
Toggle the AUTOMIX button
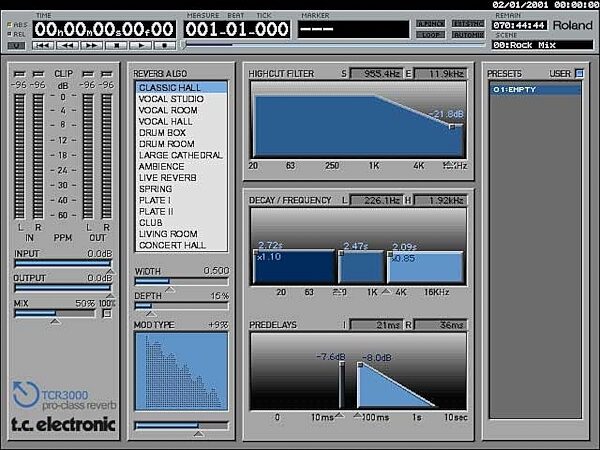(x=468, y=34)
